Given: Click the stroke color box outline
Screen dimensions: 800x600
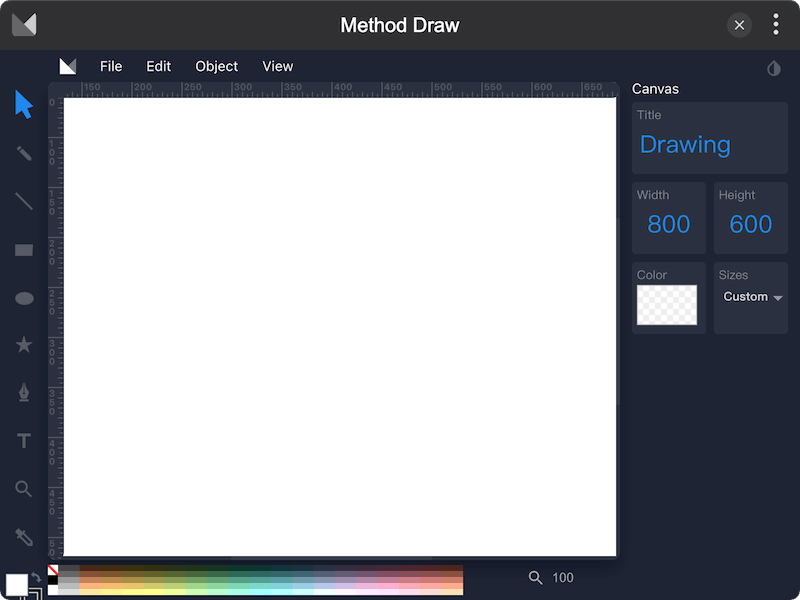Looking at the screenshot, I should tap(37, 594).
